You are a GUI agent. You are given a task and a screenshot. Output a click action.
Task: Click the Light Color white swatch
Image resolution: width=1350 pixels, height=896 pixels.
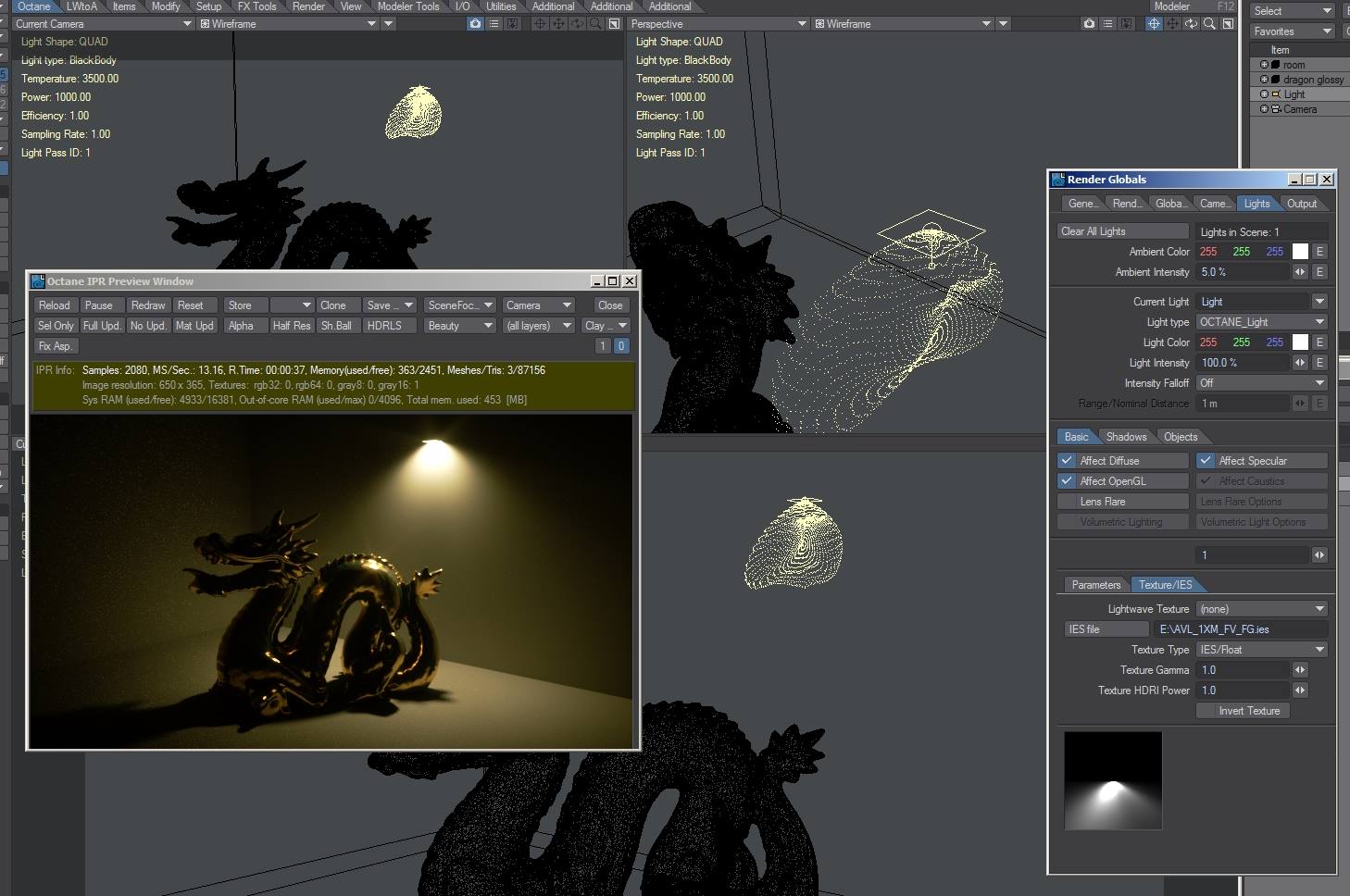1300,342
